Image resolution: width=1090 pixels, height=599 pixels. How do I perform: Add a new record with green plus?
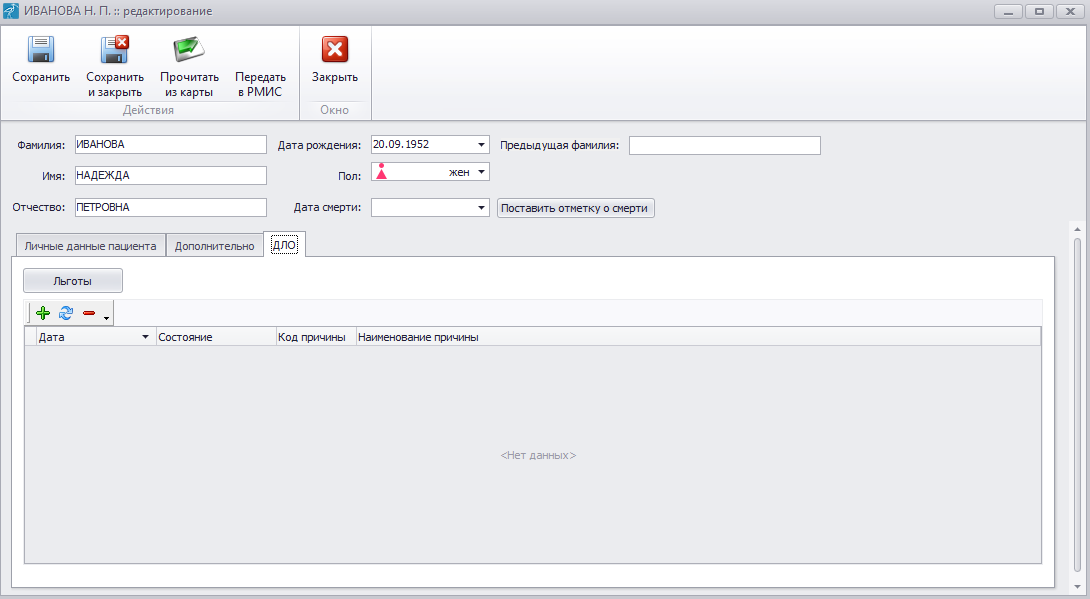click(42, 314)
